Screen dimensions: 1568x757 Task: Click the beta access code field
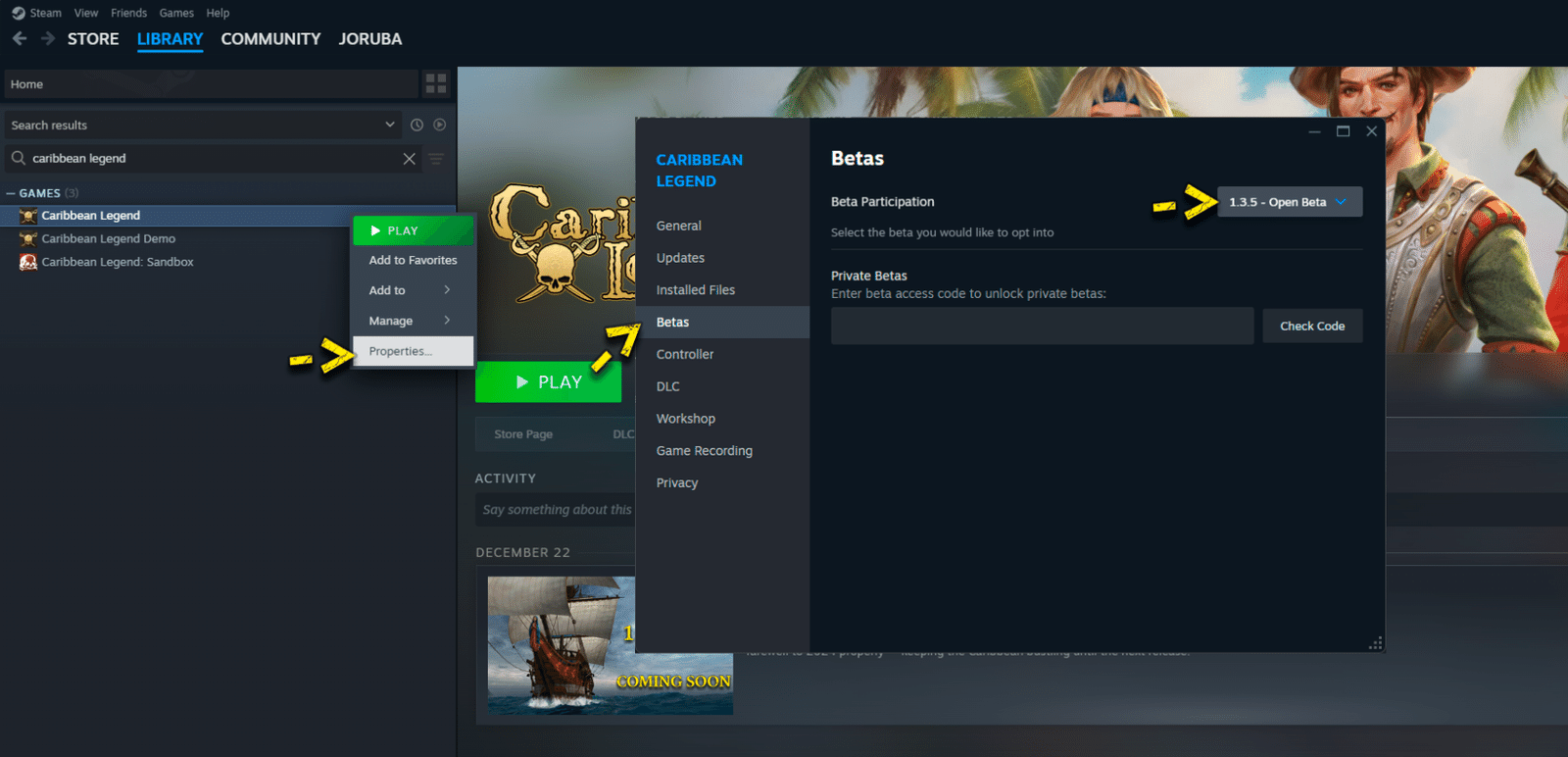(x=1043, y=327)
